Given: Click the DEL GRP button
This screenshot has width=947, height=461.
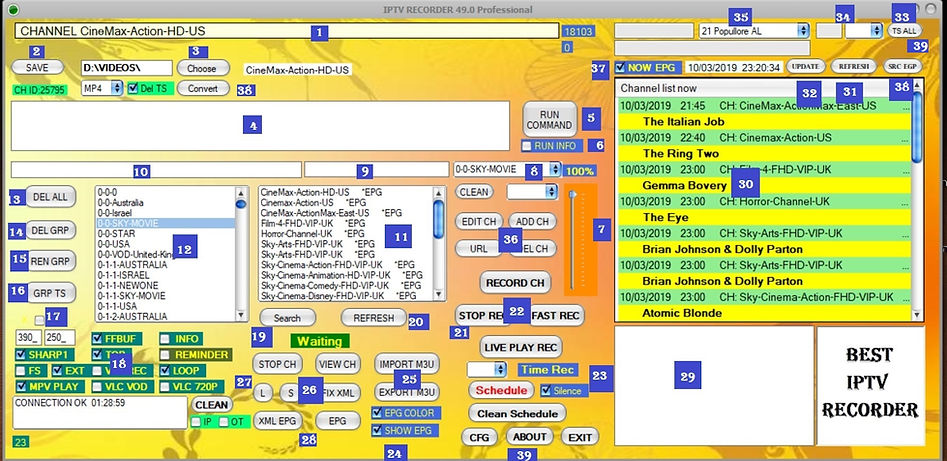Looking at the screenshot, I should [x=51, y=230].
